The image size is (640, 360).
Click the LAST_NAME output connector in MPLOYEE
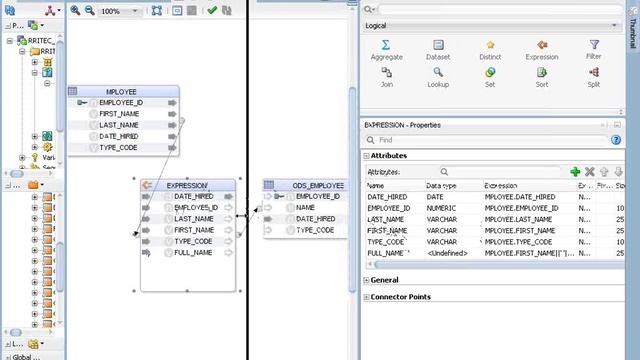[172, 125]
